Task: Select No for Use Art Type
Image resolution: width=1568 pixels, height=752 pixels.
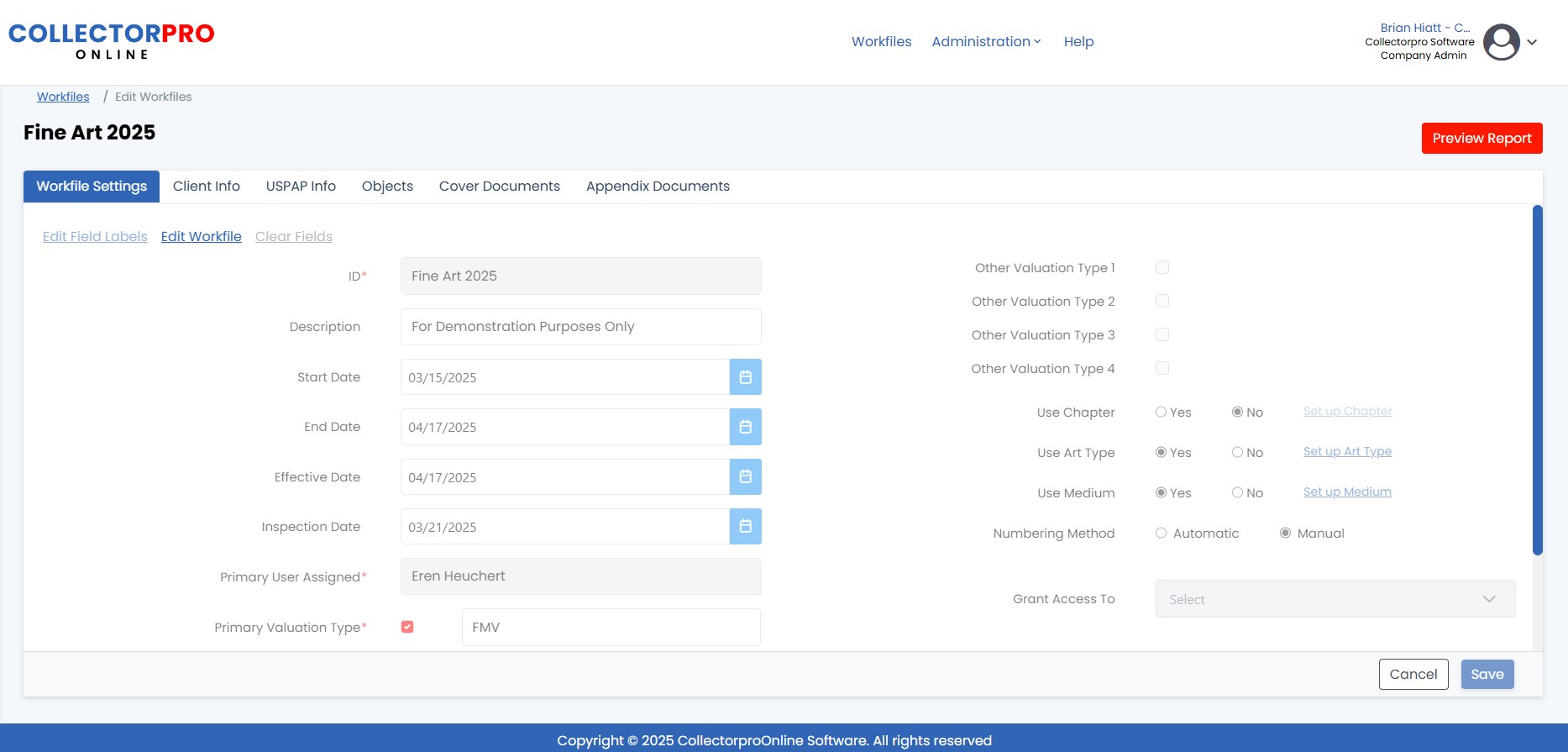Action: 1237,452
